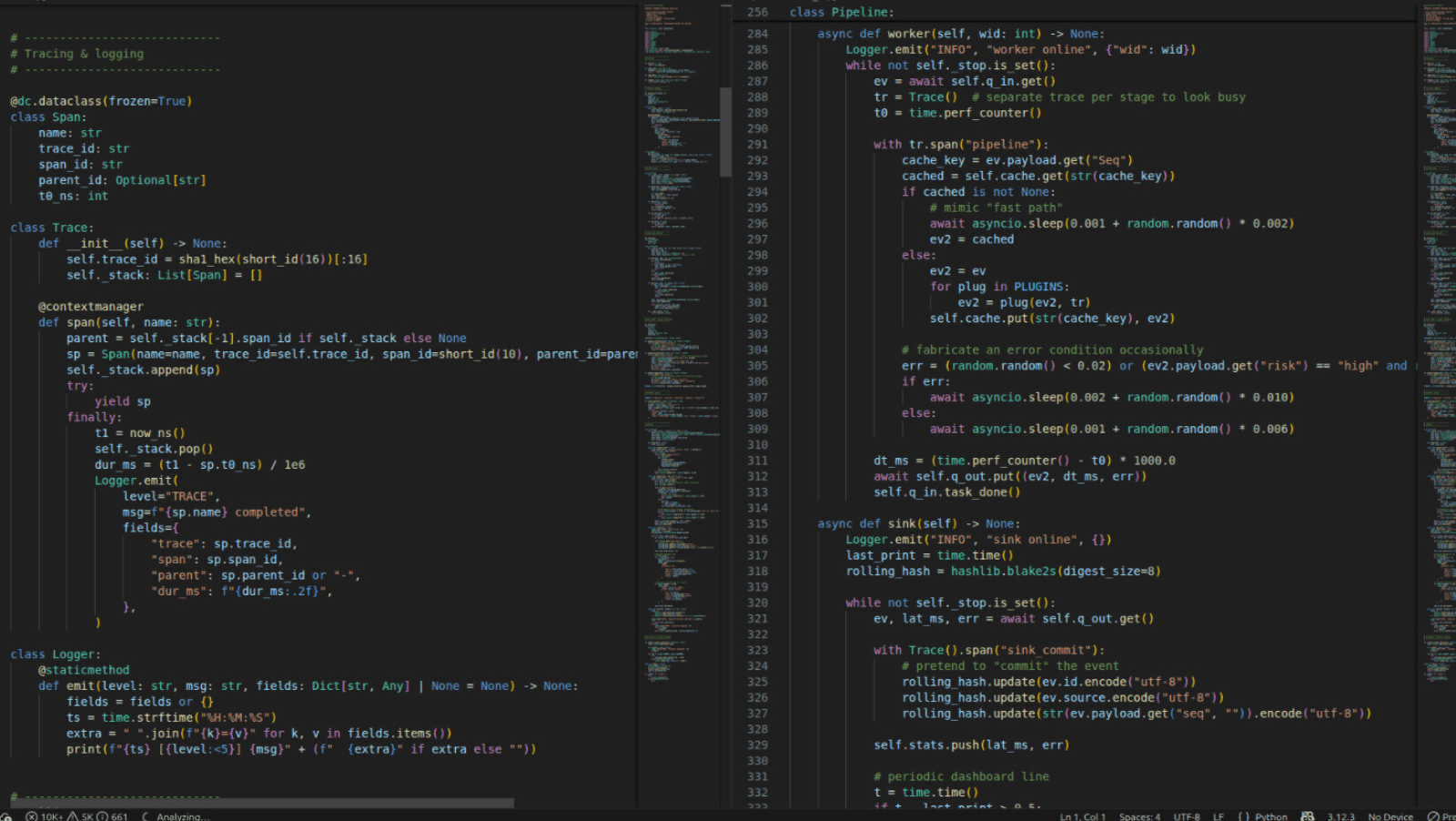
Task: Click the '@staticmethod' decorator line
Action: (x=84, y=670)
